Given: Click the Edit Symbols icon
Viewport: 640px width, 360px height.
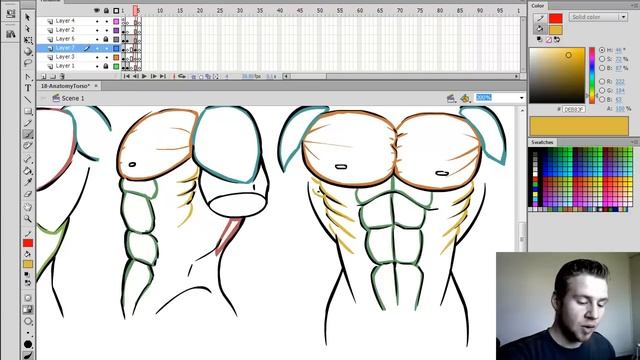Looking at the screenshot, I should [x=465, y=98].
